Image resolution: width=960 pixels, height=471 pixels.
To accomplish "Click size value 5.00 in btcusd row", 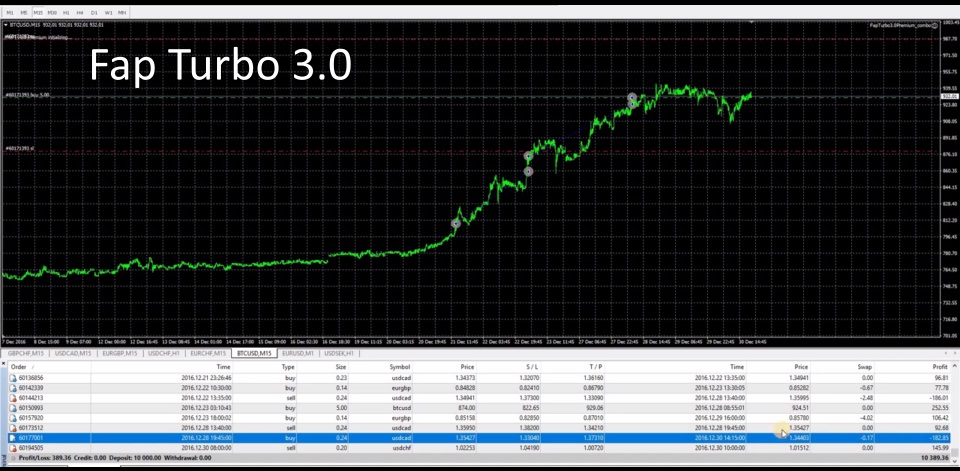I will [340, 408].
